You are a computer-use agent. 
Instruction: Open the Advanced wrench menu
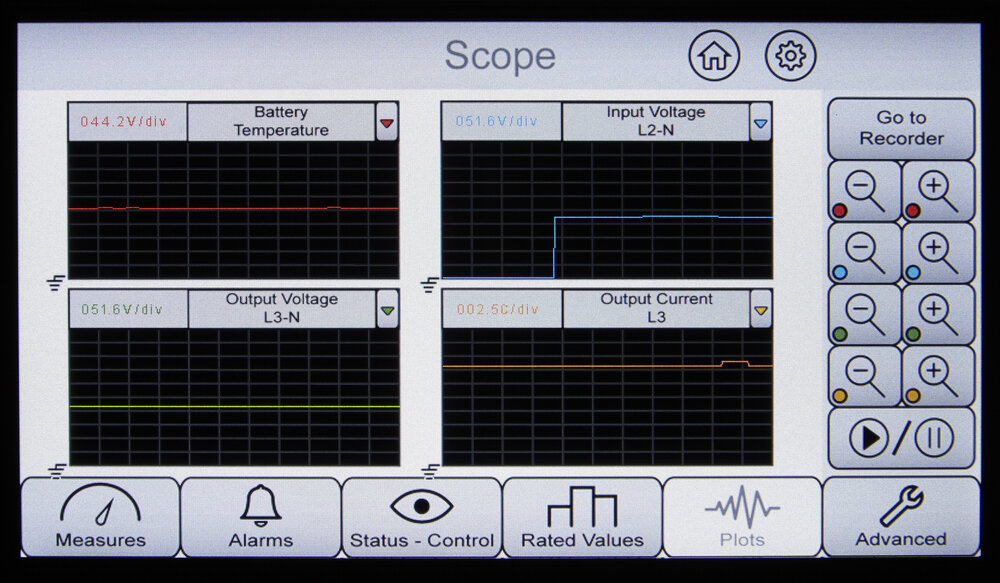click(901, 517)
